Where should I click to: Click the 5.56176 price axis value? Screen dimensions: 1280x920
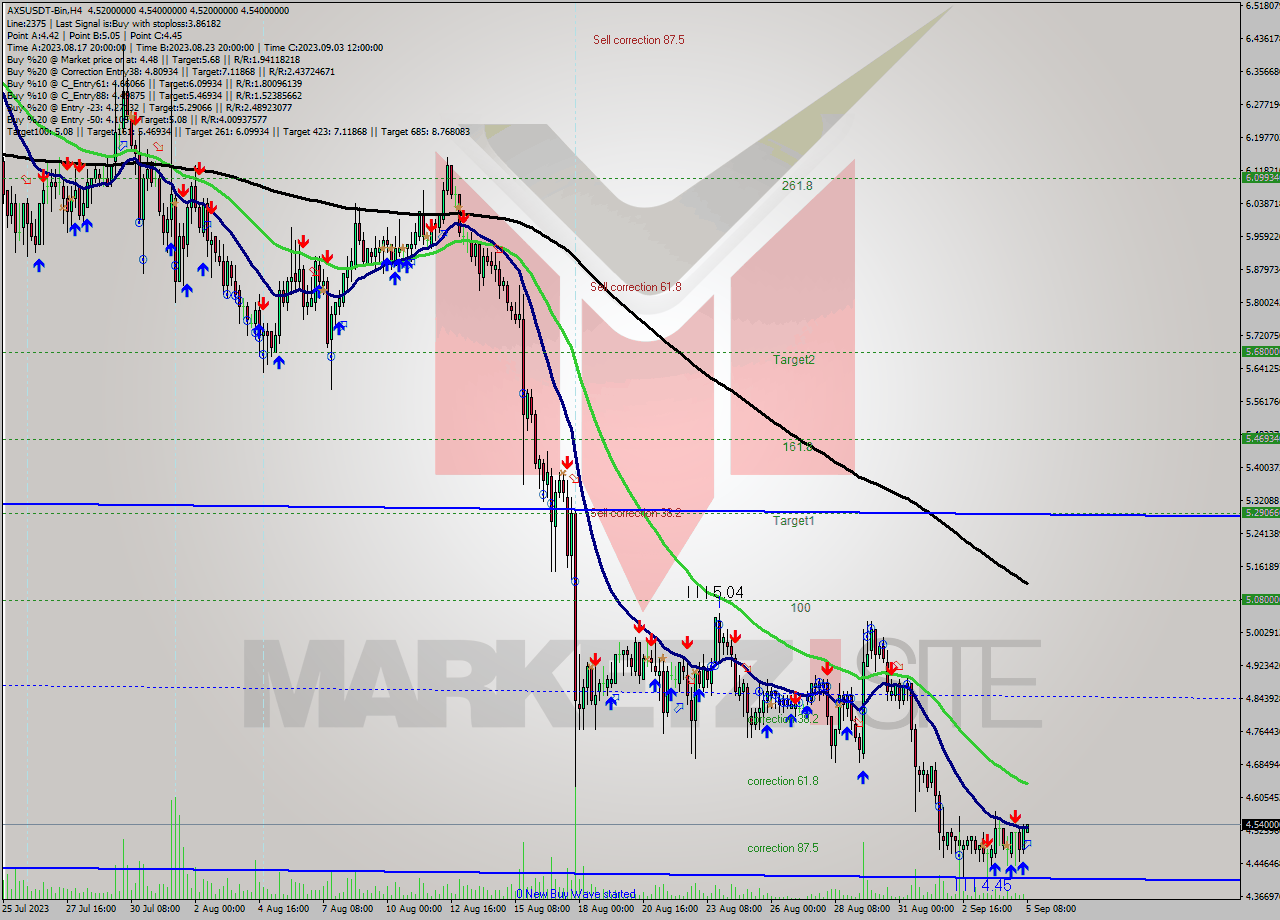(x=1262, y=401)
